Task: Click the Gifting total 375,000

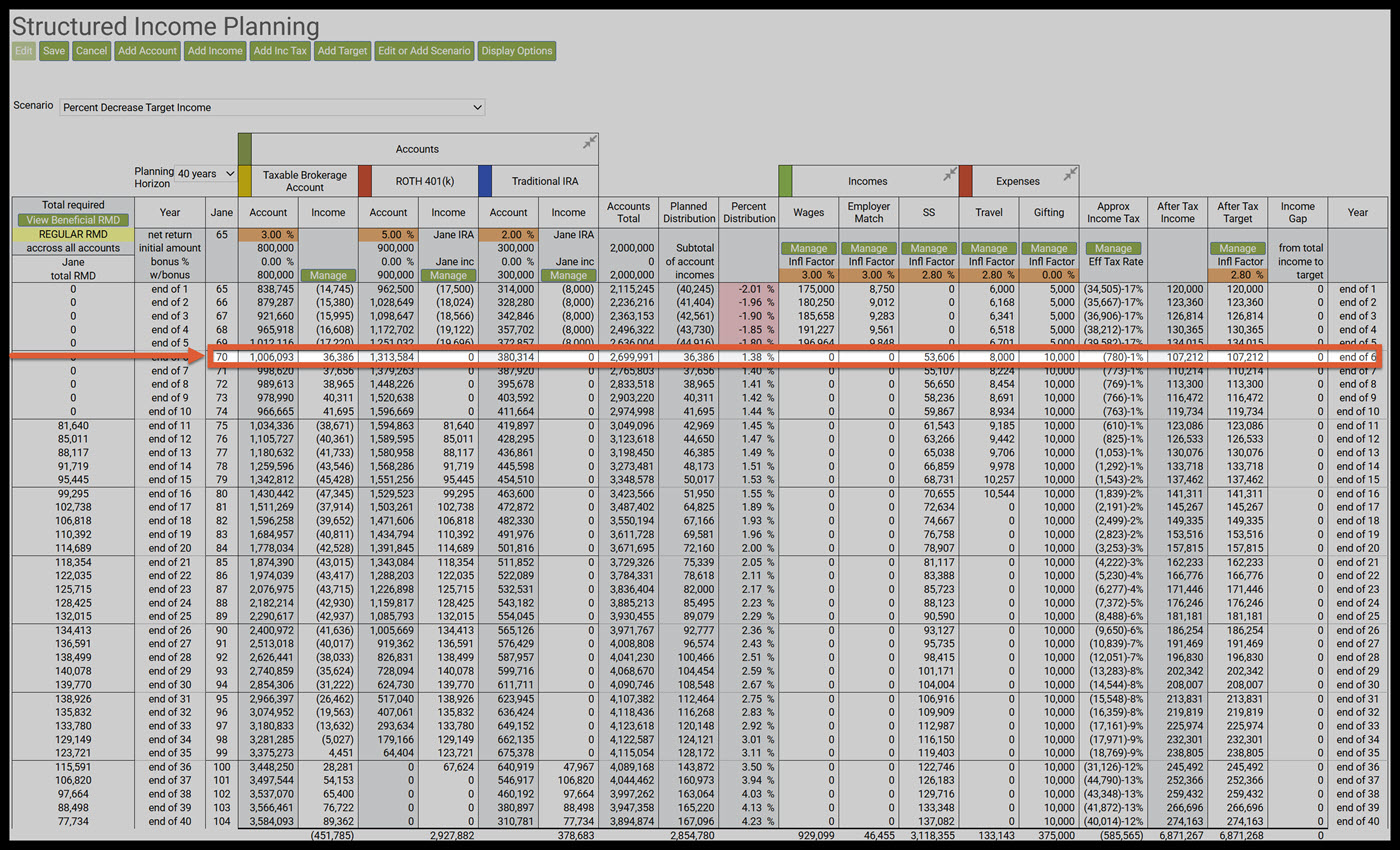Action: tap(1056, 834)
